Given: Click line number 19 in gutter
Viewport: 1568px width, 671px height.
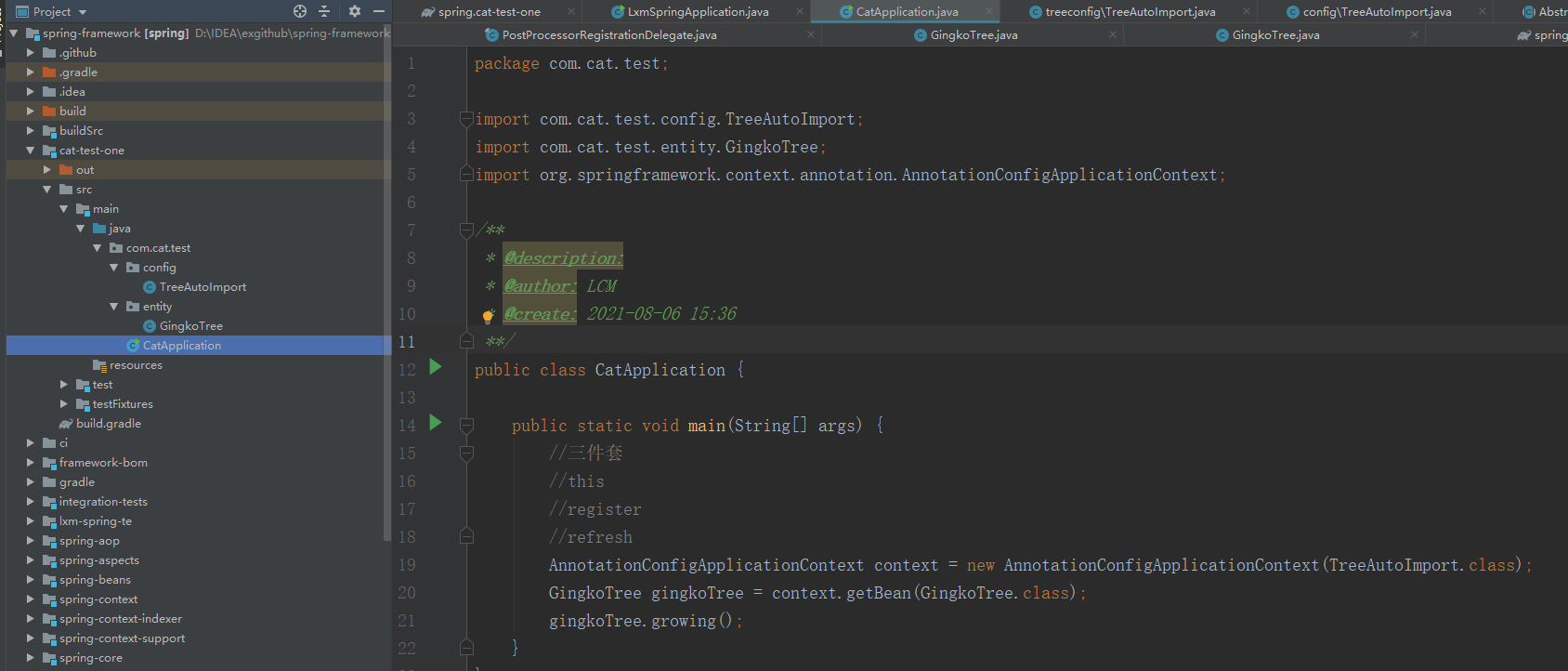Looking at the screenshot, I should tap(407, 565).
